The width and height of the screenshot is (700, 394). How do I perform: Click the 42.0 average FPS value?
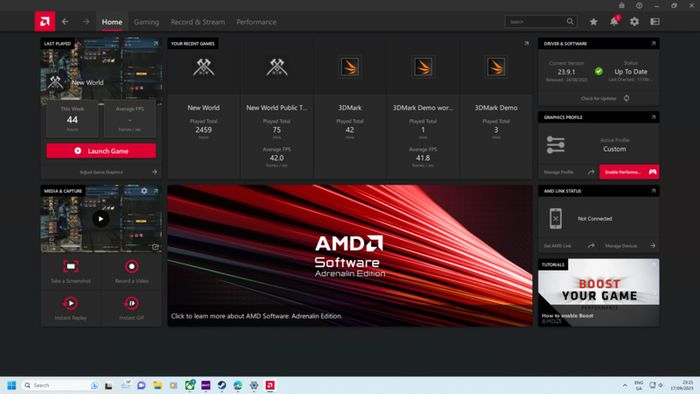point(277,158)
